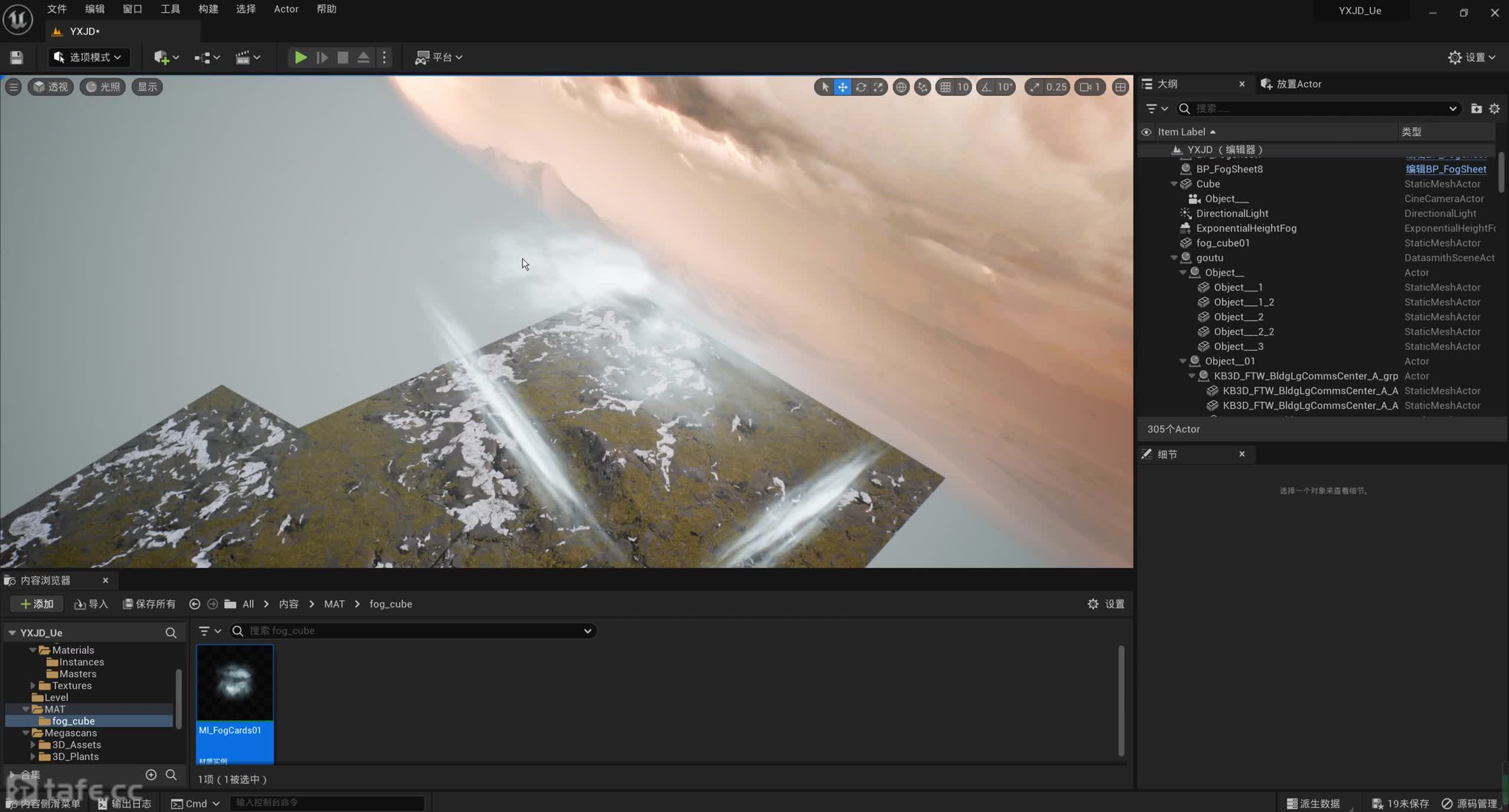
Task: Activate the translate (move) gizmo tool
Action: coord(843,87)
